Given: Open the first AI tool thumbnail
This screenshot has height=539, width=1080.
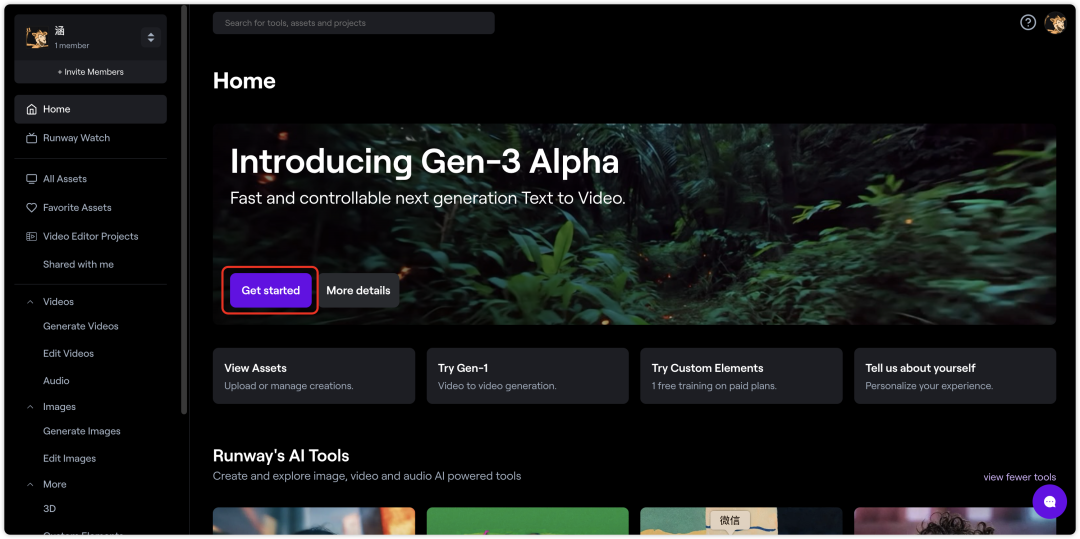Looking at the screenshot, I should [314, 521].
